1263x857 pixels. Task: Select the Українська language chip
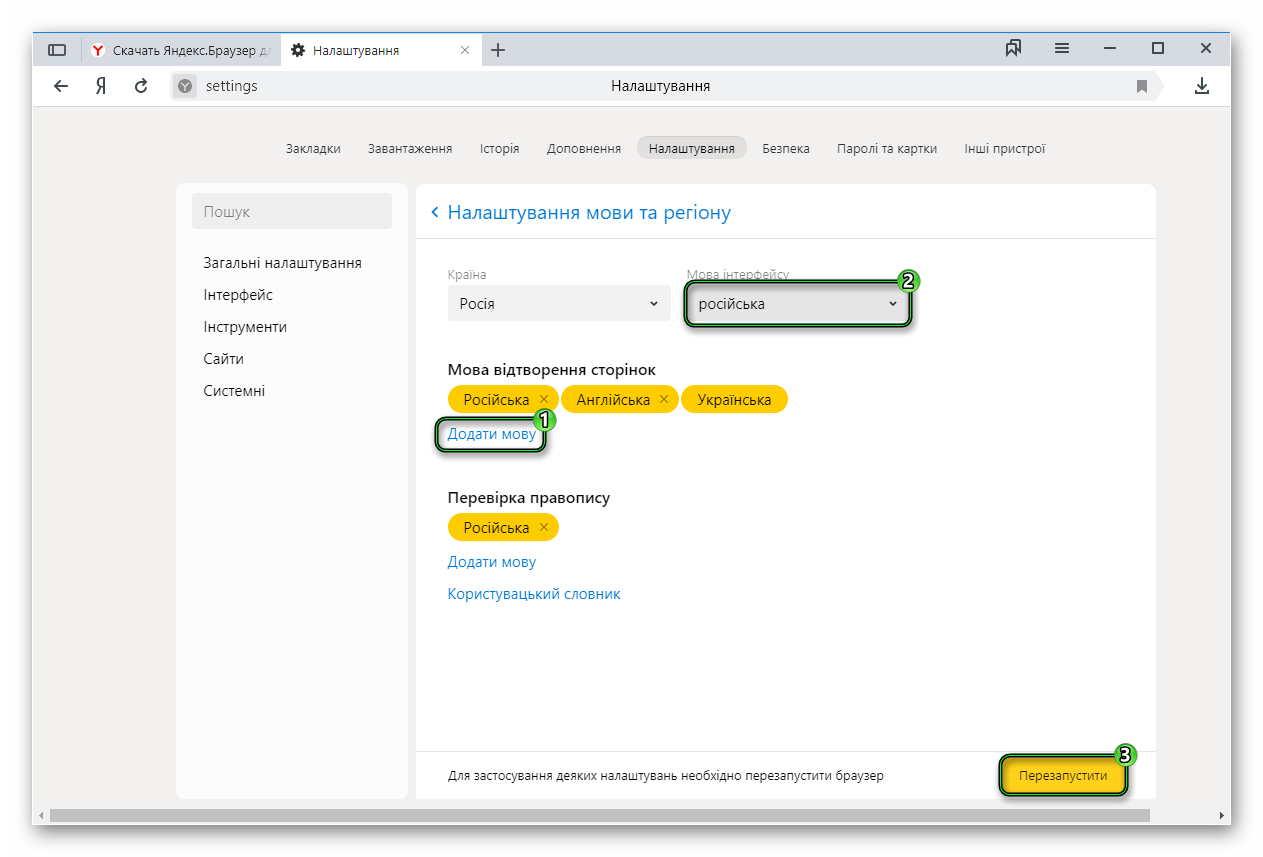pos(734,400)
